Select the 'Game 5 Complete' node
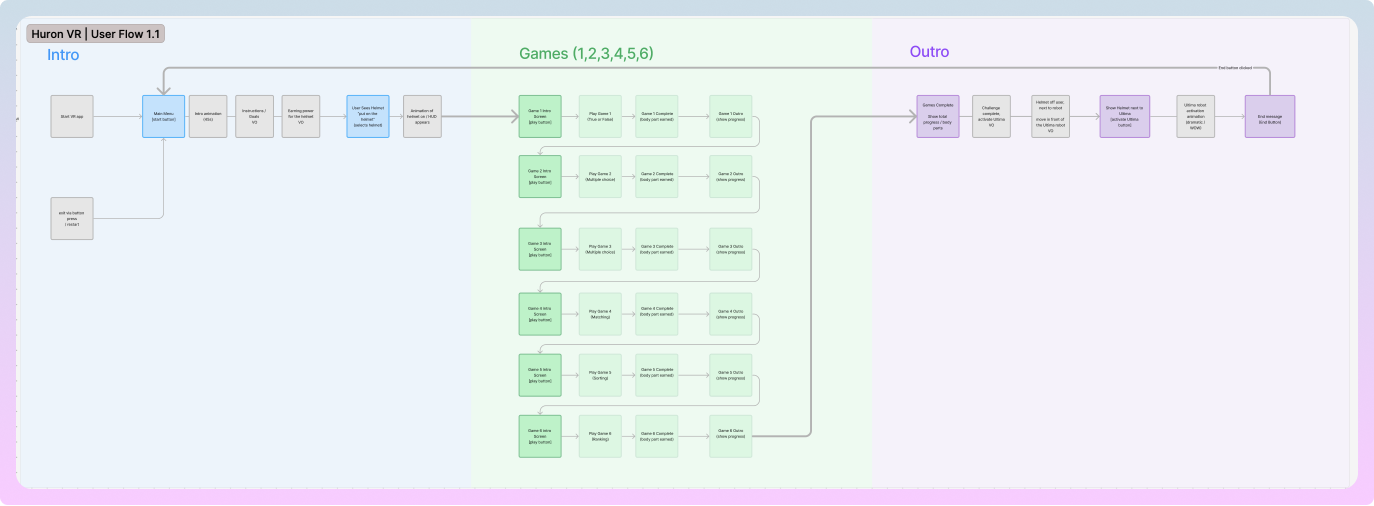Screen dimensions: 1374x506 pyautogui.click(x=657, y=375)
